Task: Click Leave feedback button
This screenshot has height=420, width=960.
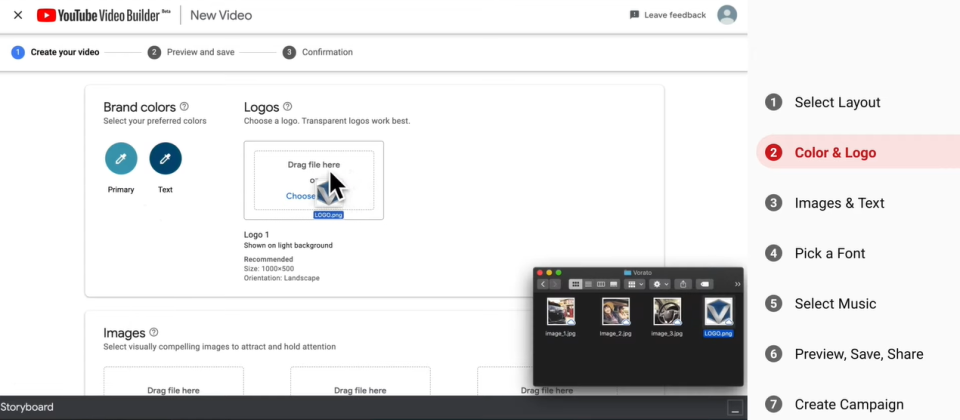Action: click(667, 15)
